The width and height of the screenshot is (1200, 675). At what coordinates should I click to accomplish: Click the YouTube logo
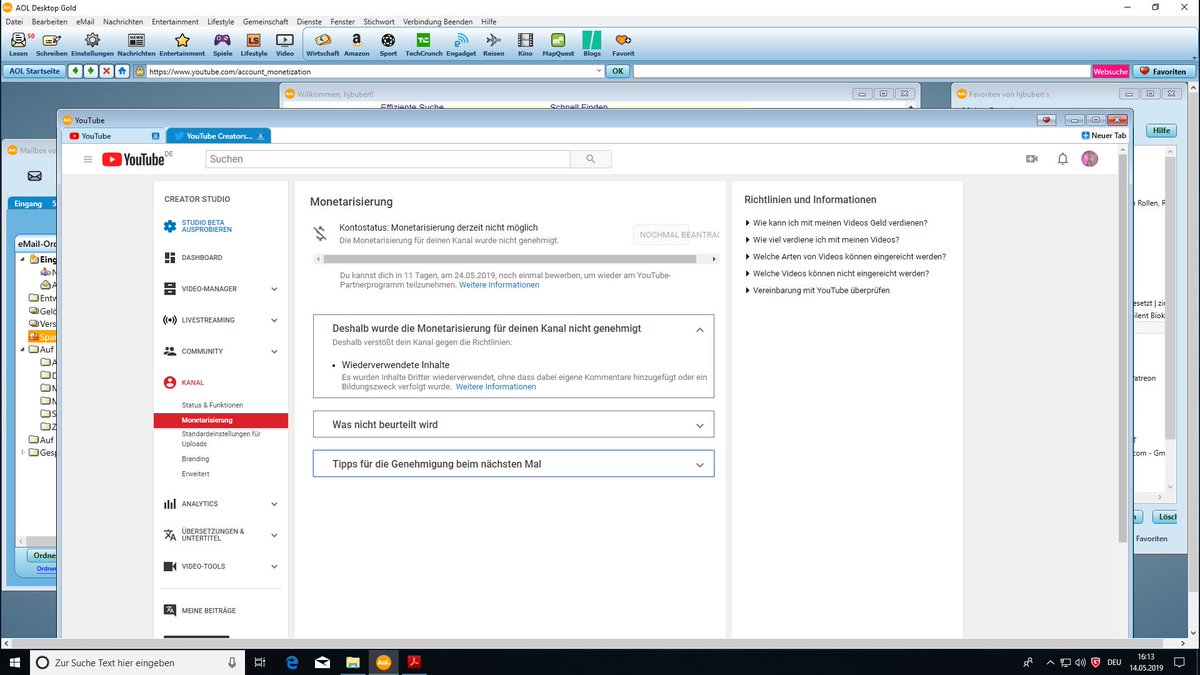coord(133,159)
